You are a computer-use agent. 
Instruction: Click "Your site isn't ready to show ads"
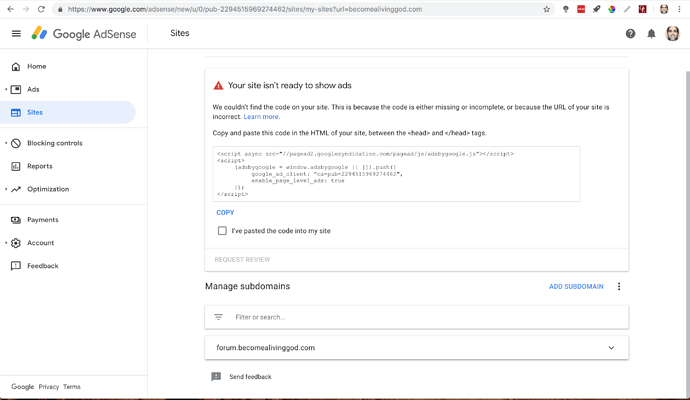point(290,85)
